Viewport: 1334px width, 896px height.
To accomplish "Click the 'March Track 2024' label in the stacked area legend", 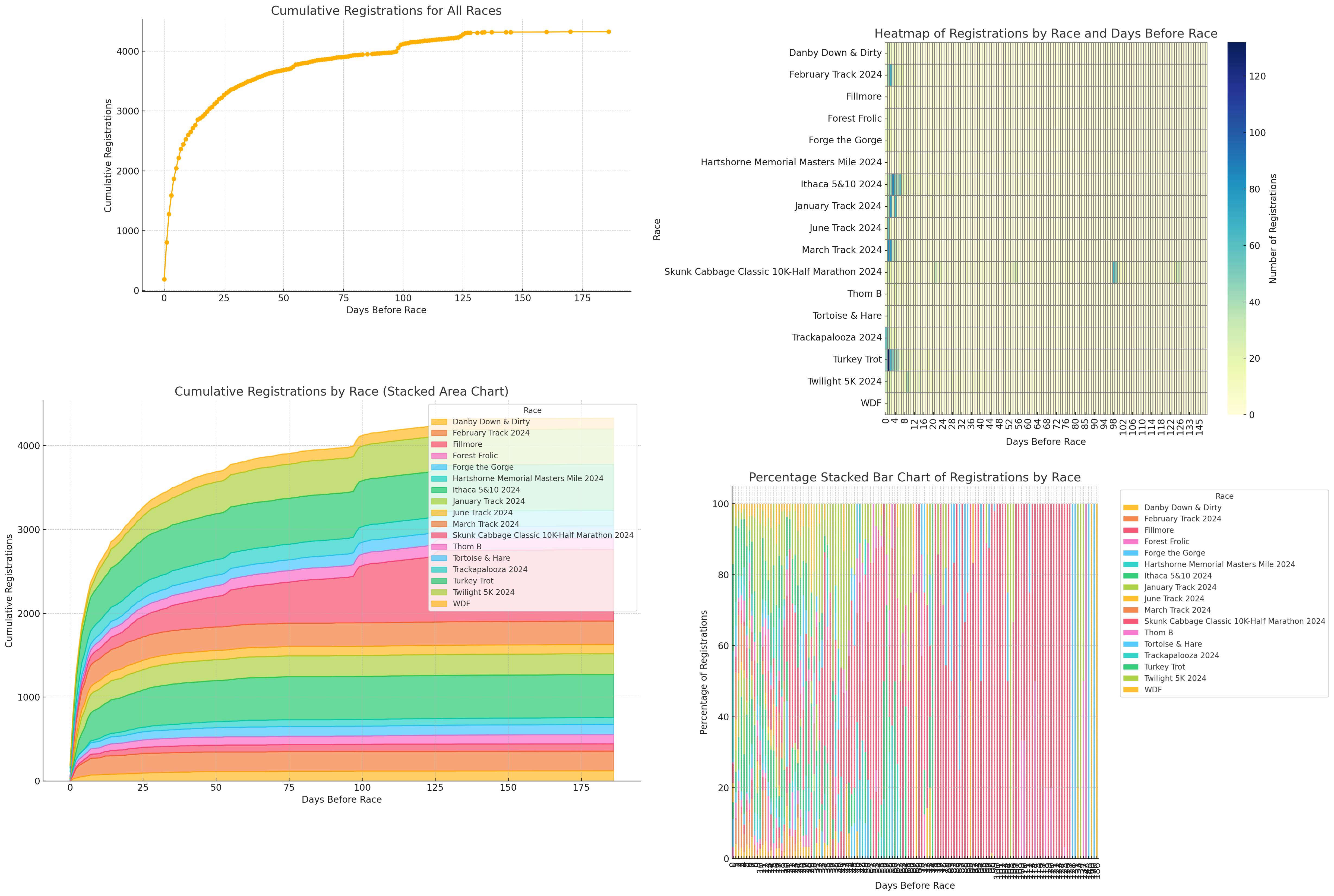I will (486, 524).
